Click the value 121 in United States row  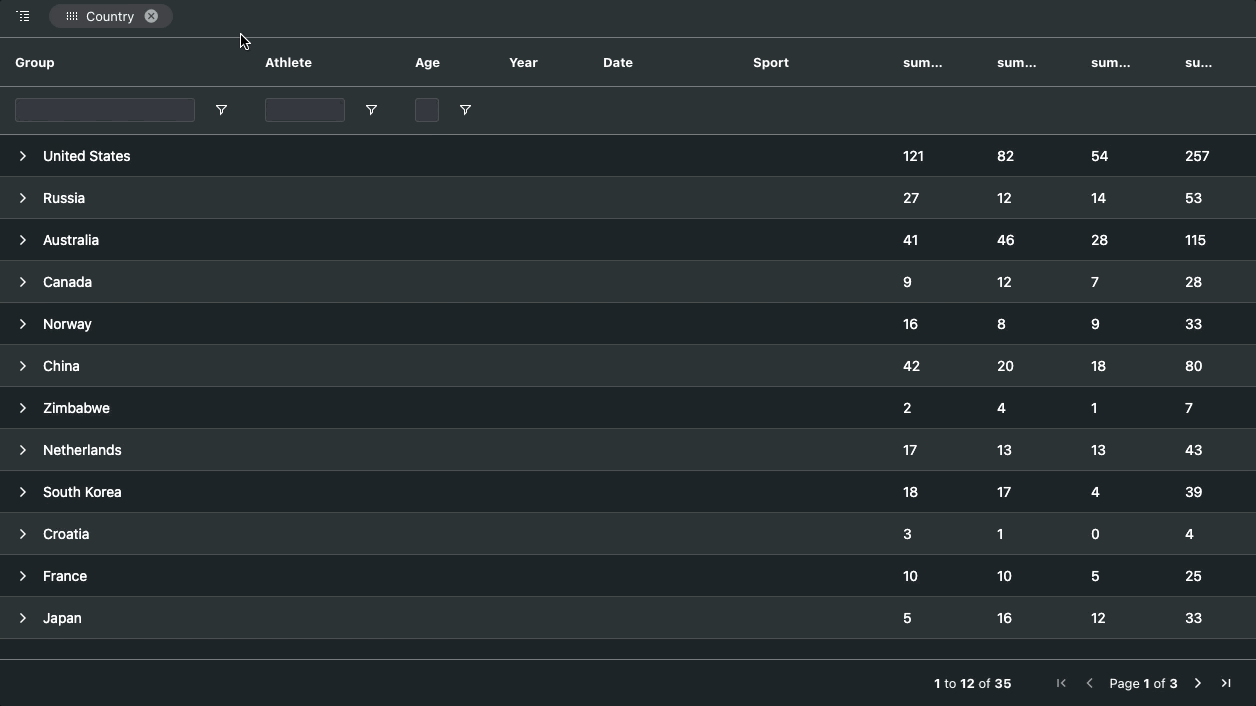pos(913,156)
